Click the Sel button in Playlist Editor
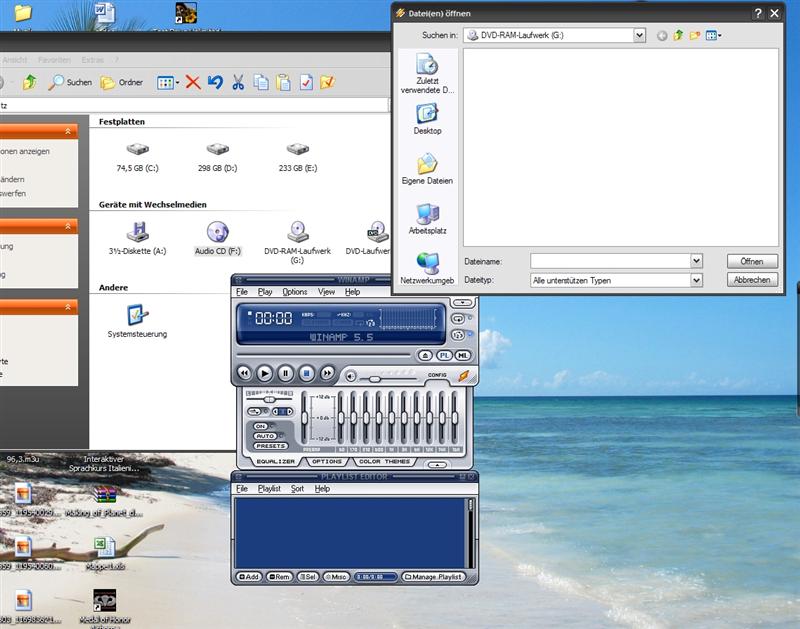The width and height of the screenshot is (800, 629). tap(308, 577)
